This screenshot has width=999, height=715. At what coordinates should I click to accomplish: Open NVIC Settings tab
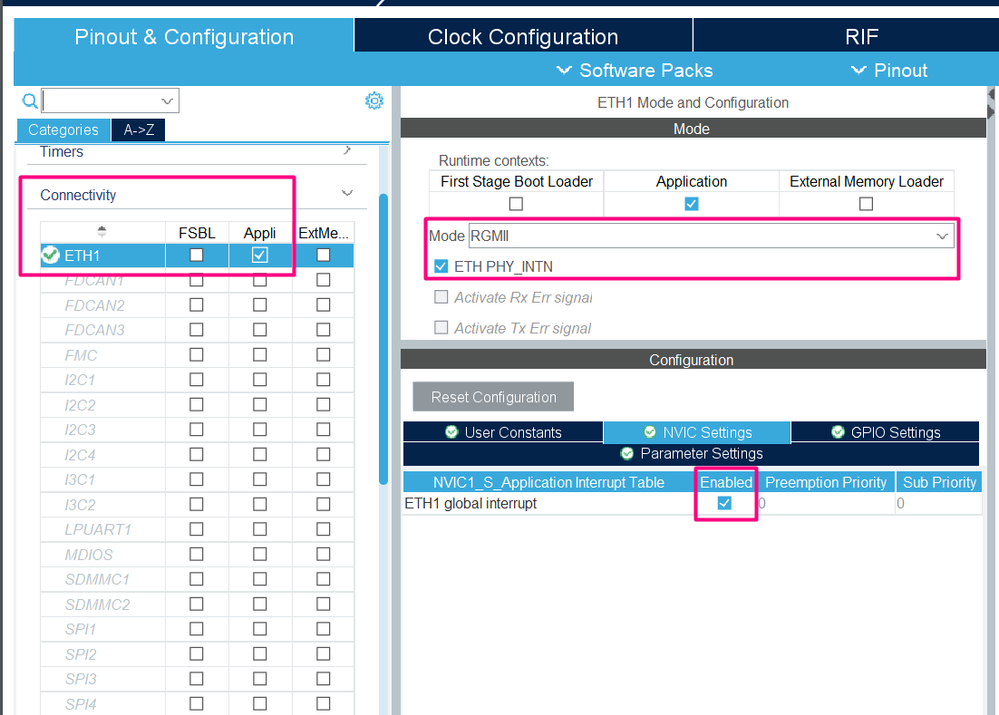click(697, 432)
